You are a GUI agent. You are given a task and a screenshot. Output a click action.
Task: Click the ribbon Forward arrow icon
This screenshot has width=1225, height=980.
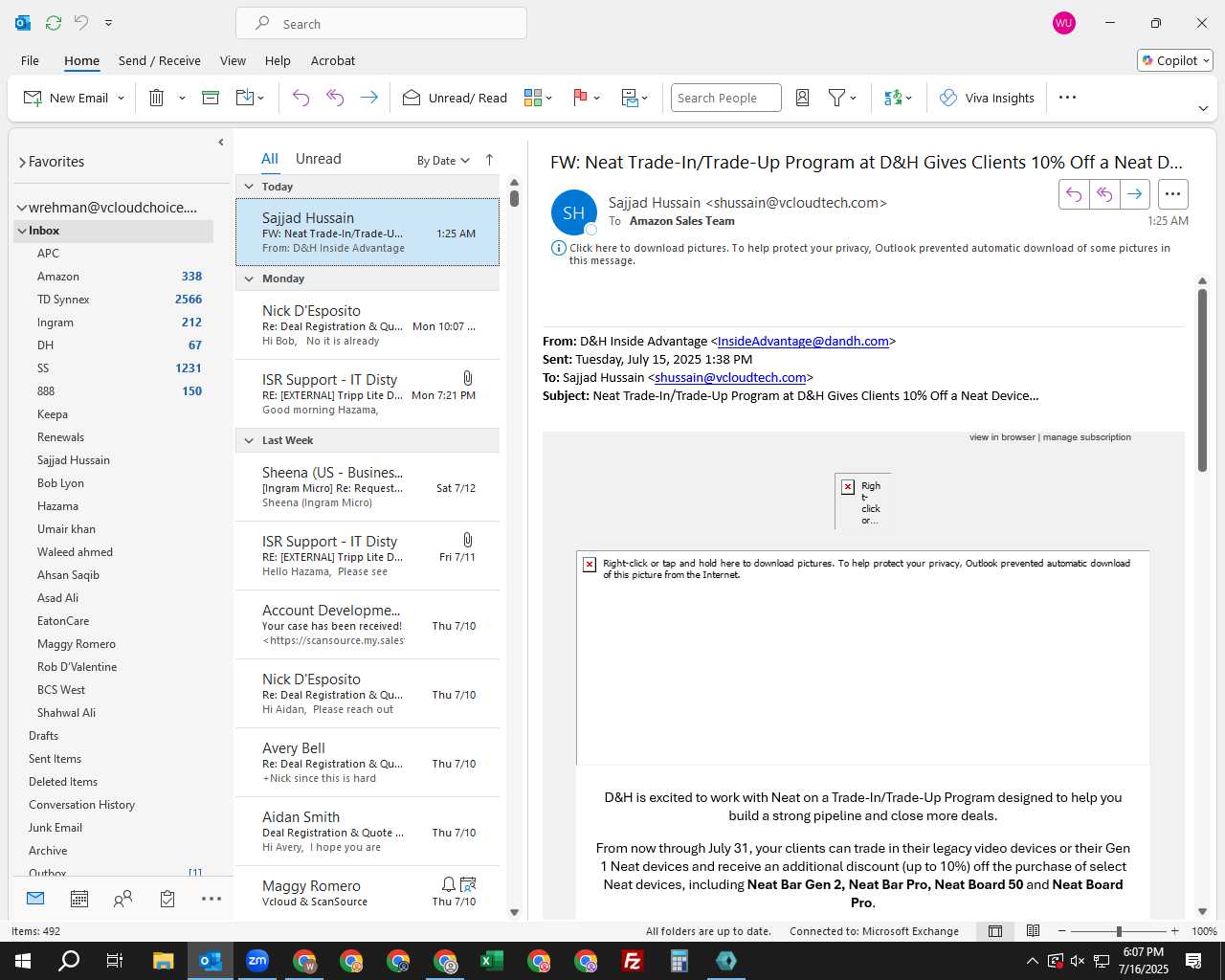click(368, 98)
